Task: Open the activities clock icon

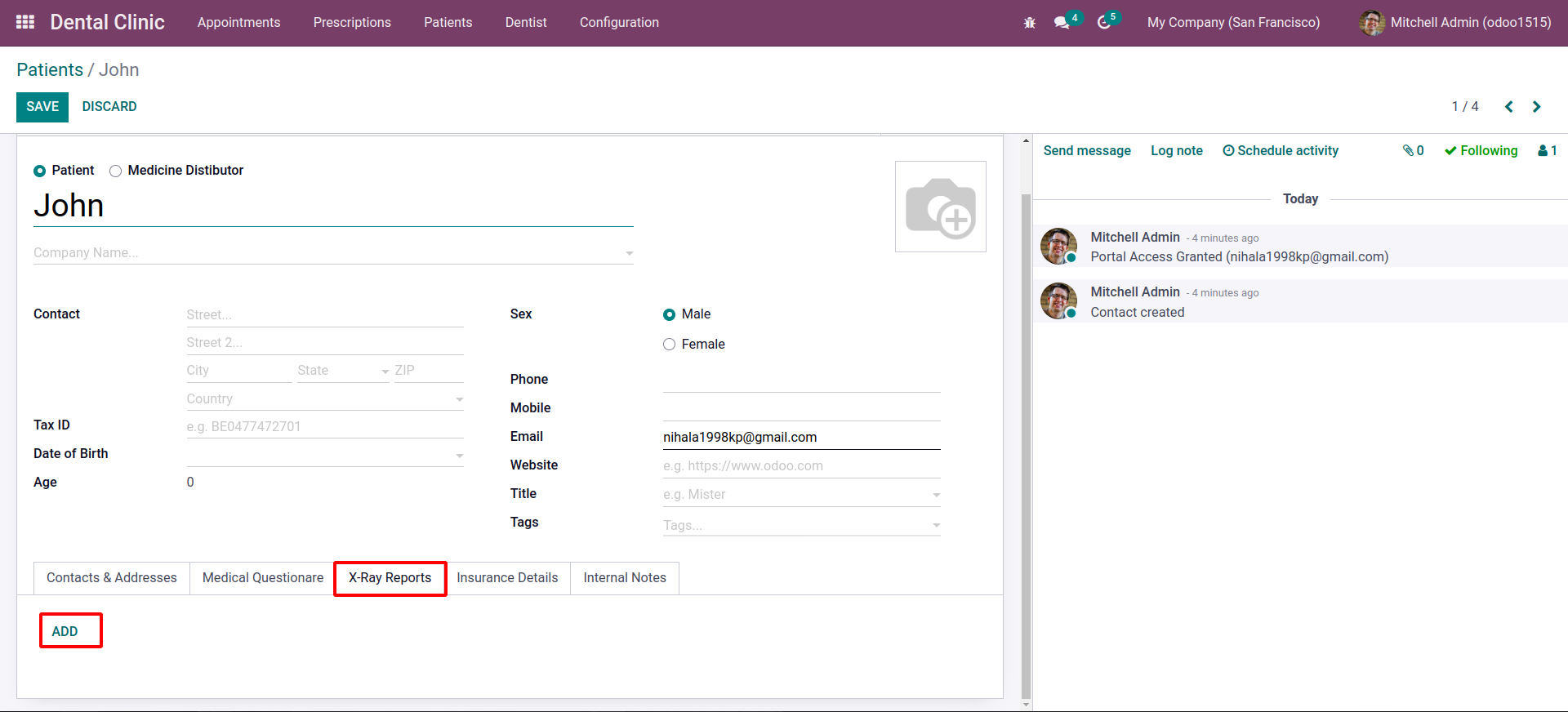Action: coord(1104,23)
